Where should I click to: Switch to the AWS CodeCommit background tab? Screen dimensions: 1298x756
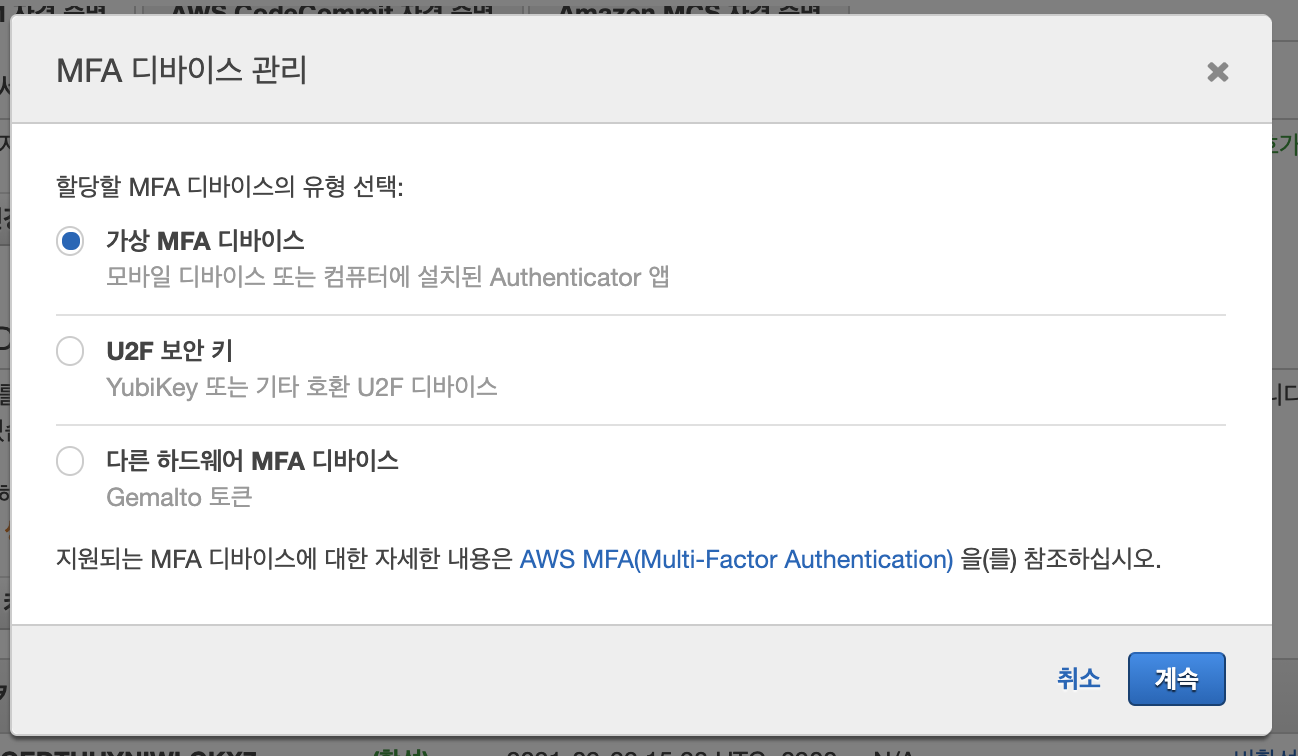(x=332, y=9)
